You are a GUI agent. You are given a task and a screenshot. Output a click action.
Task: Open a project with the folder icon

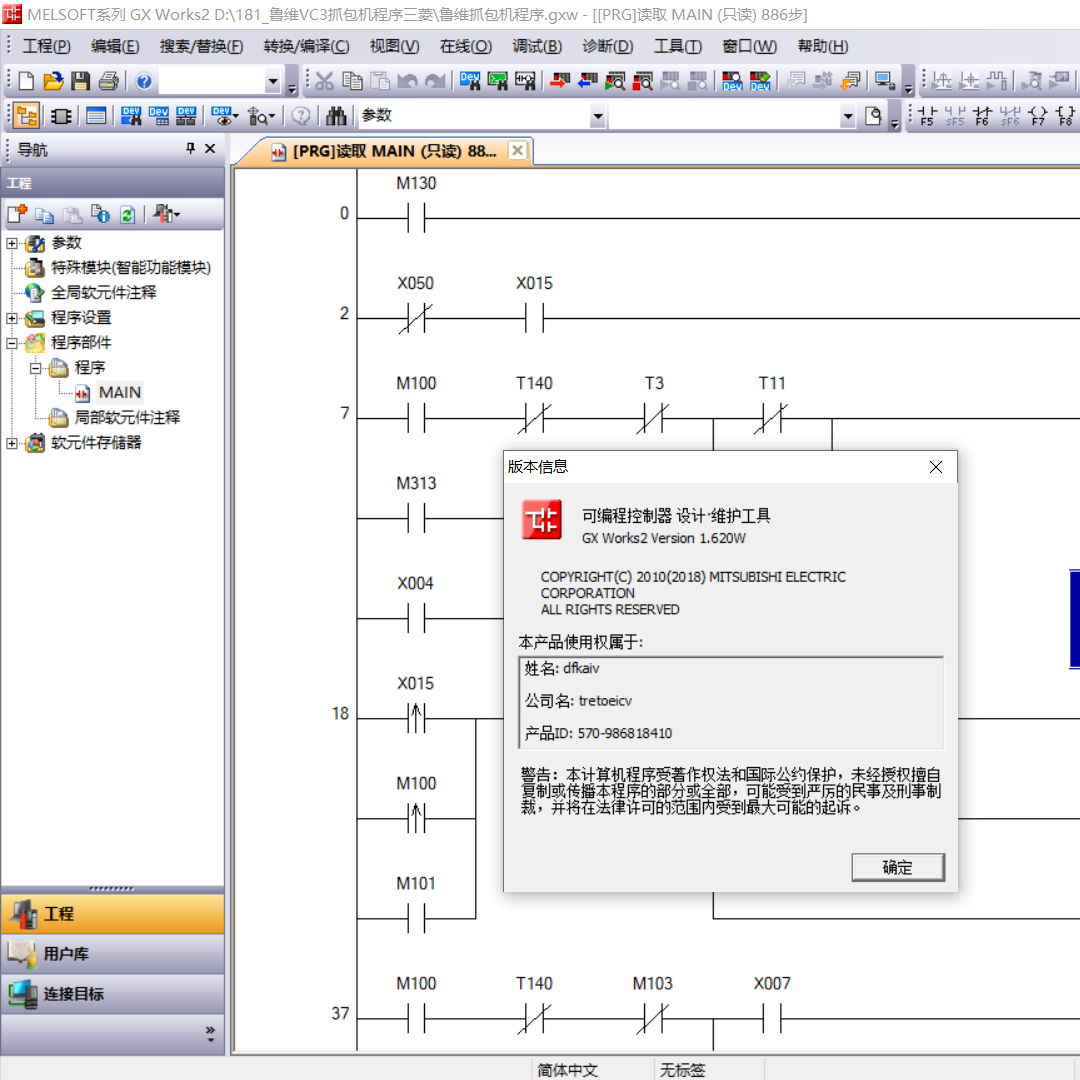coord(53,81)
